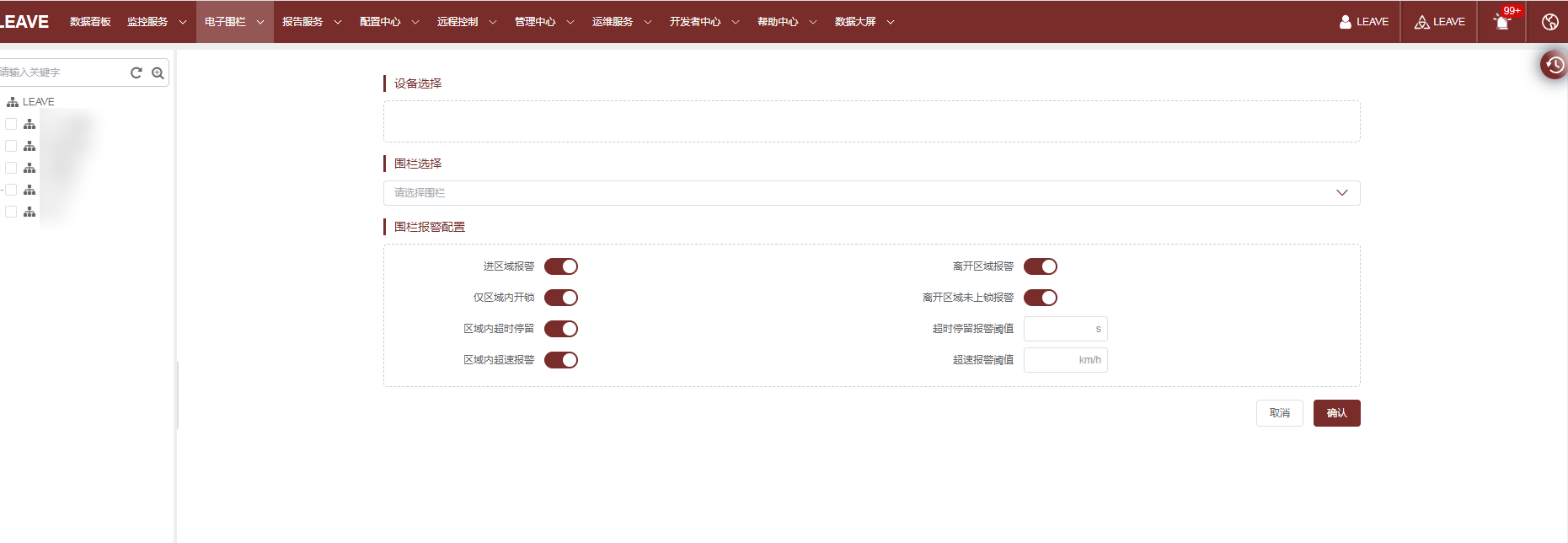The height and width of the screenshot is (543, 1568).
Task: Click the refresh icon in search box
Action: 136,73
